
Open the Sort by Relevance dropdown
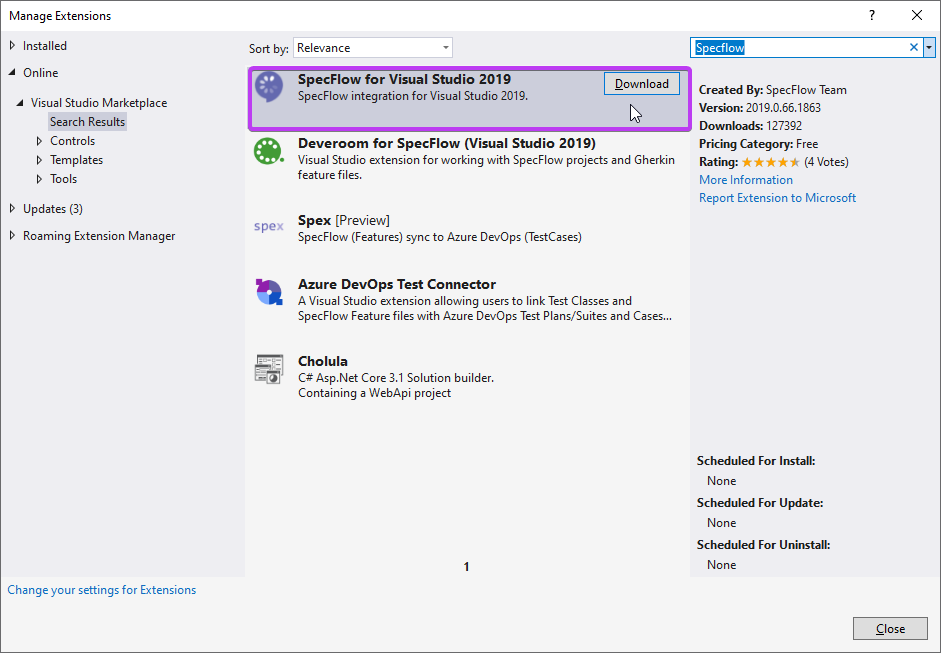pos(373,48)
